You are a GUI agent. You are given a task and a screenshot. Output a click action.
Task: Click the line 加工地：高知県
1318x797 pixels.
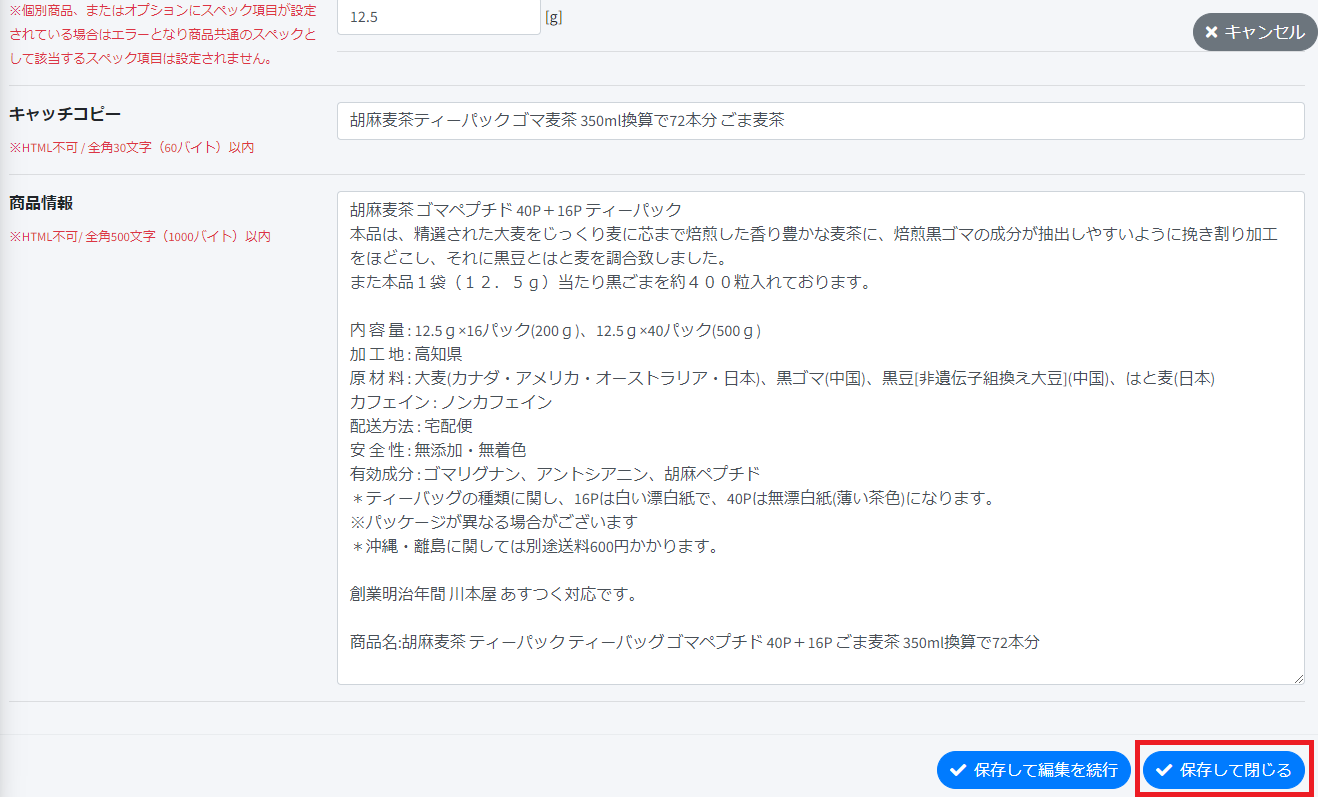point(406,354)
